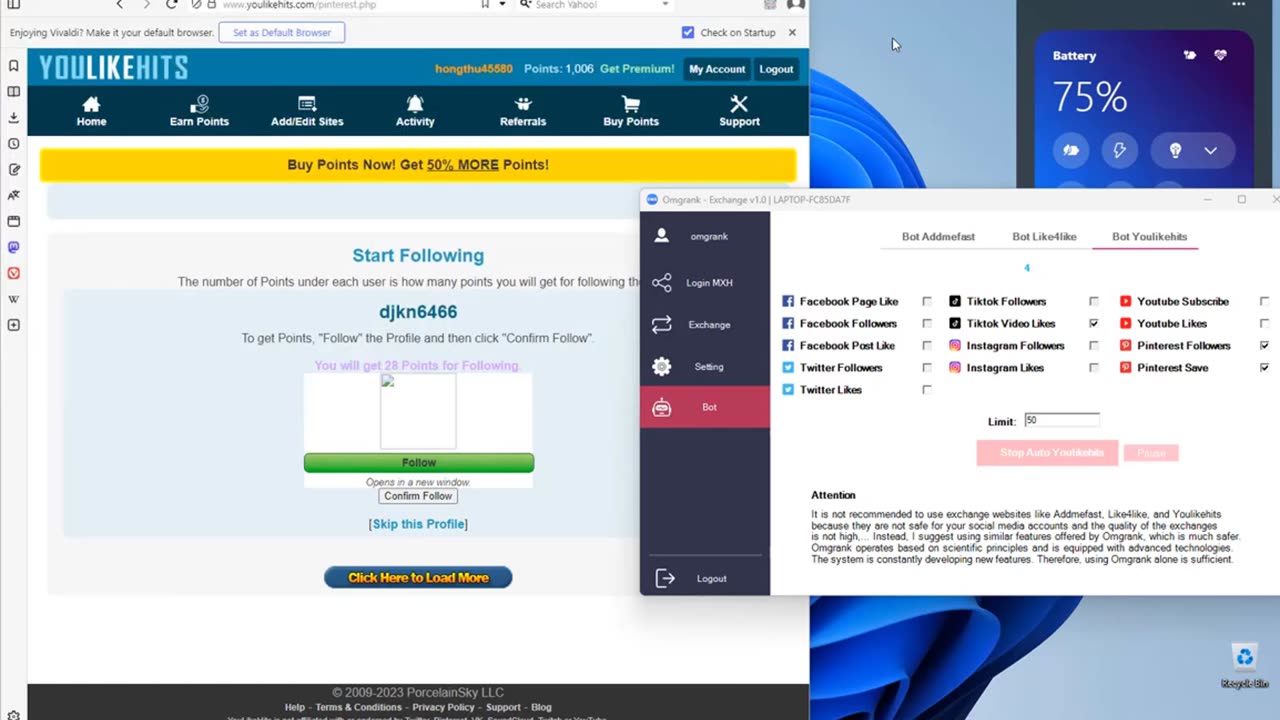The image size is (1280, 720).
Task: Enable Twitter Followers checkbox
Action: click(927, 367)
